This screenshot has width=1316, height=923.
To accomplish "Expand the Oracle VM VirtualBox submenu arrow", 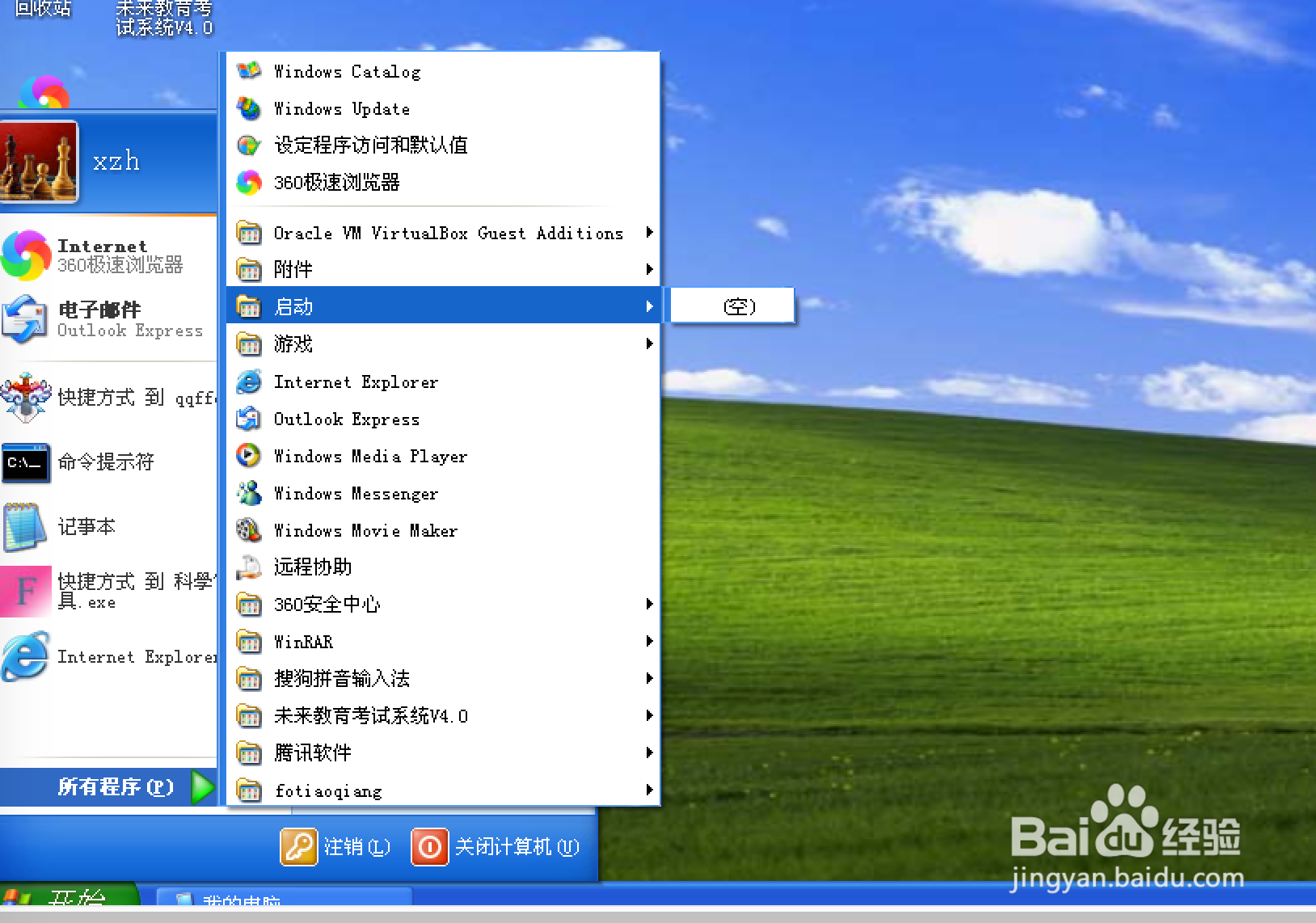I will coord(649,233).
